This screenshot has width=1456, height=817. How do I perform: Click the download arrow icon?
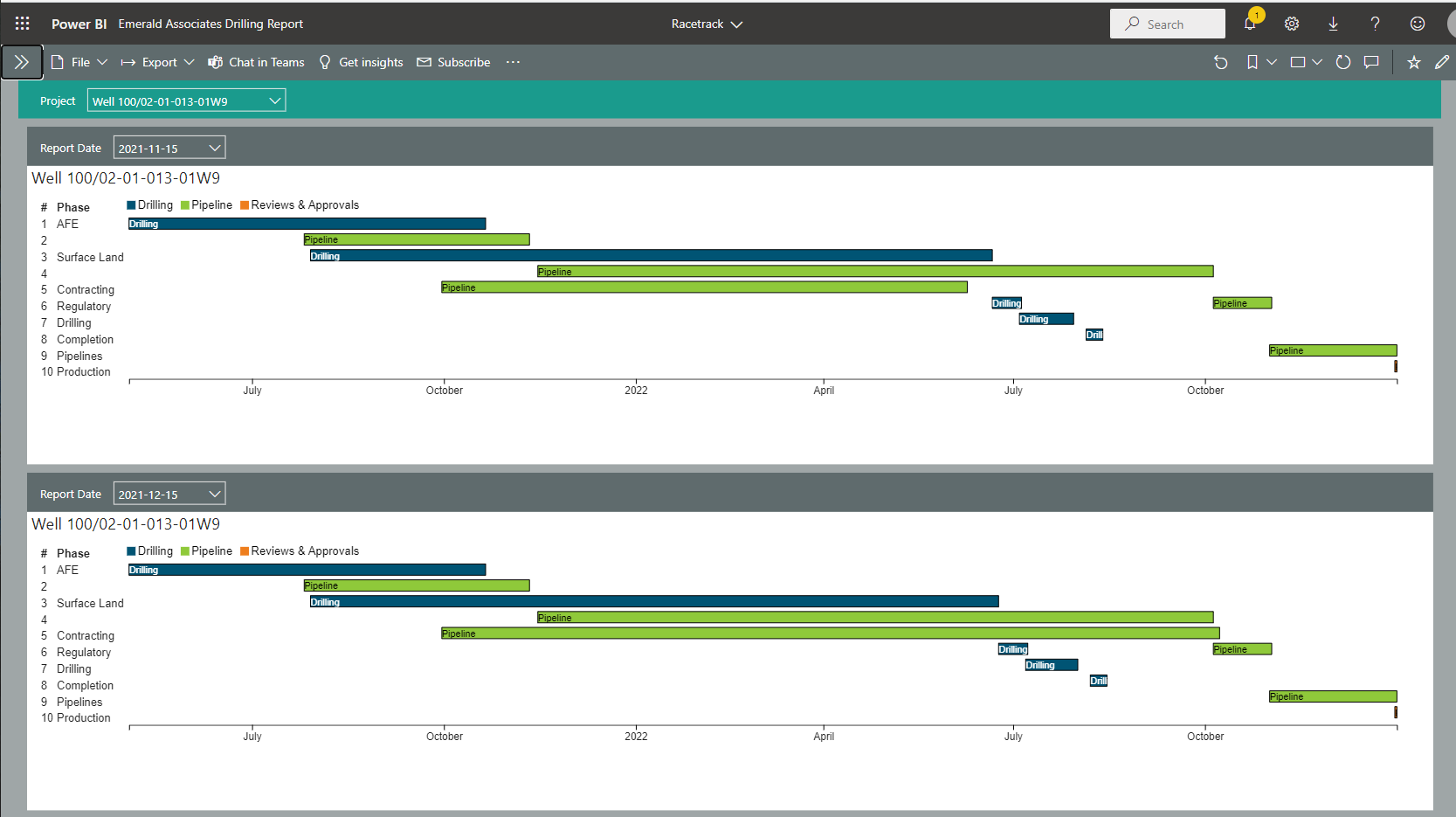click(x=1334, y=24)
